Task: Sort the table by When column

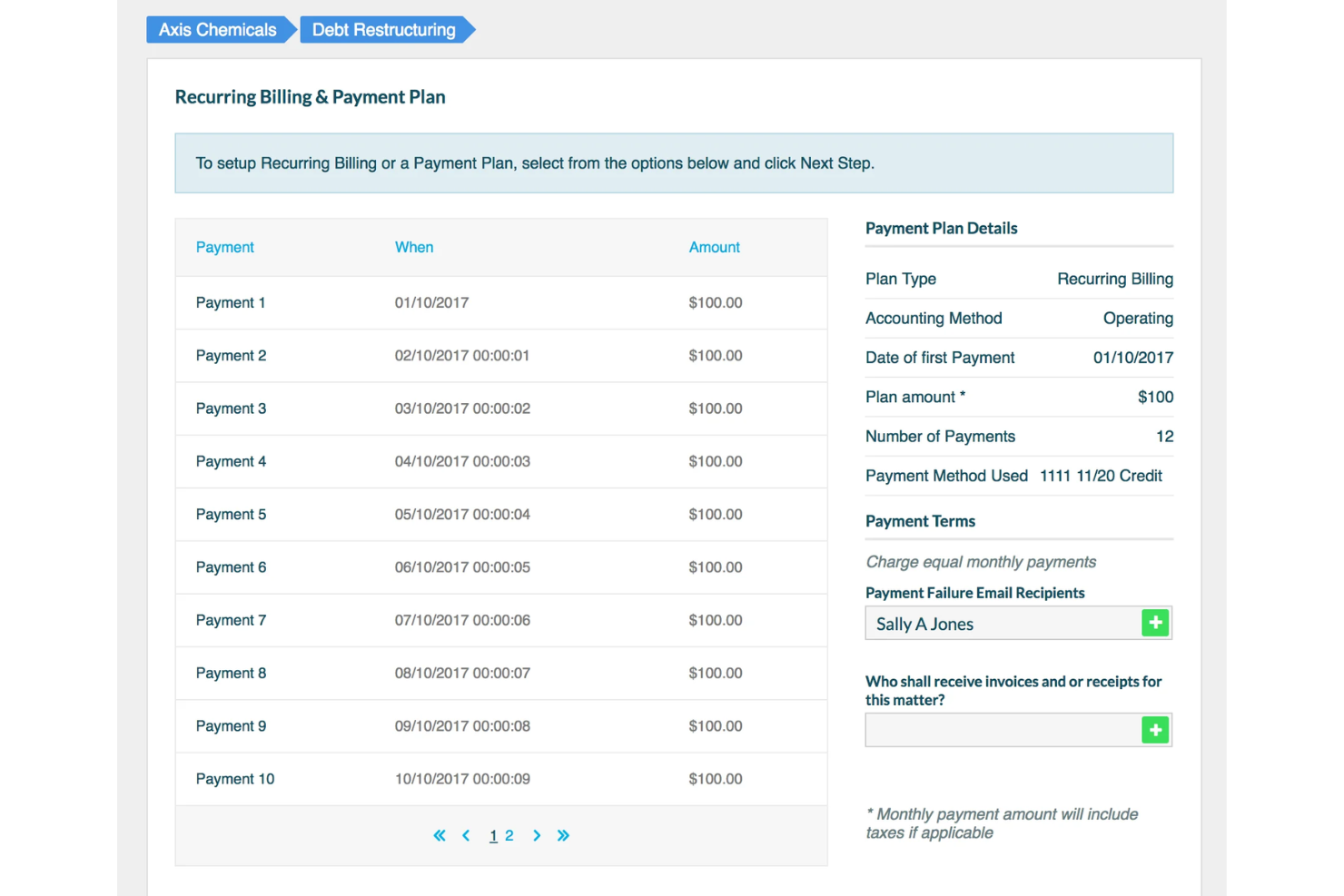Action: tap(414, 246)
